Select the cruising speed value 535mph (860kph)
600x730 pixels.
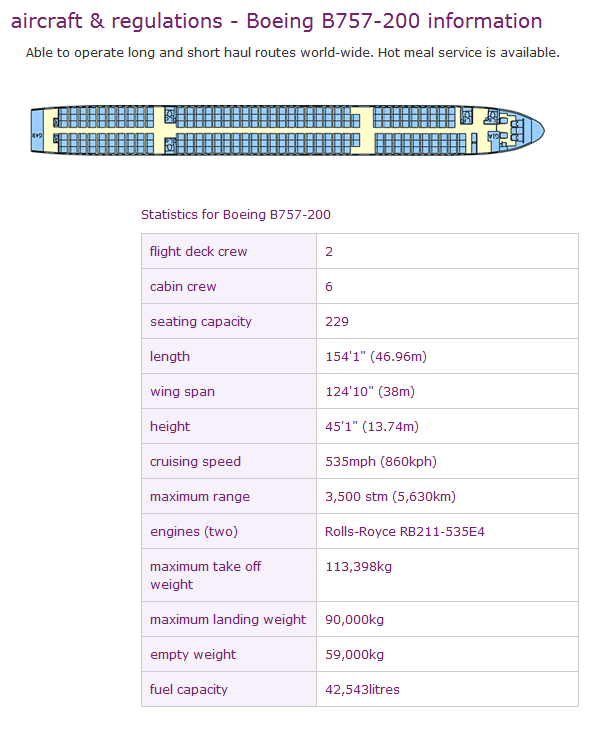381,461
